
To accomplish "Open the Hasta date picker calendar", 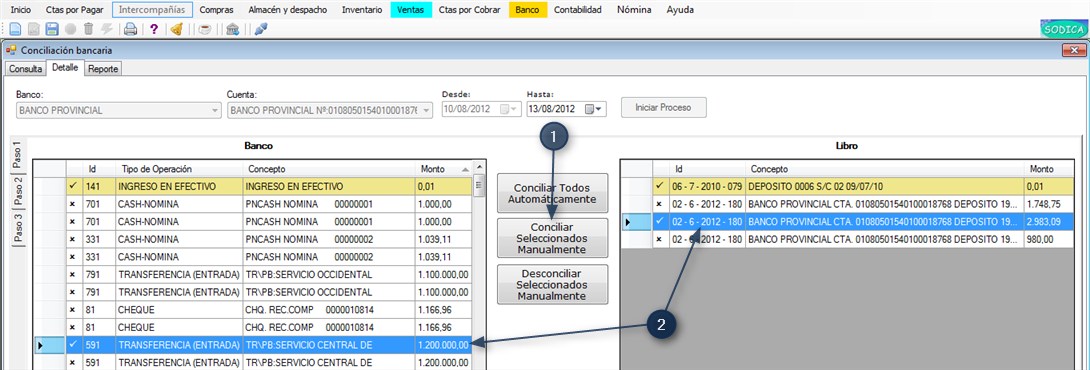I will pyautogui.click(x=594, y=109).
